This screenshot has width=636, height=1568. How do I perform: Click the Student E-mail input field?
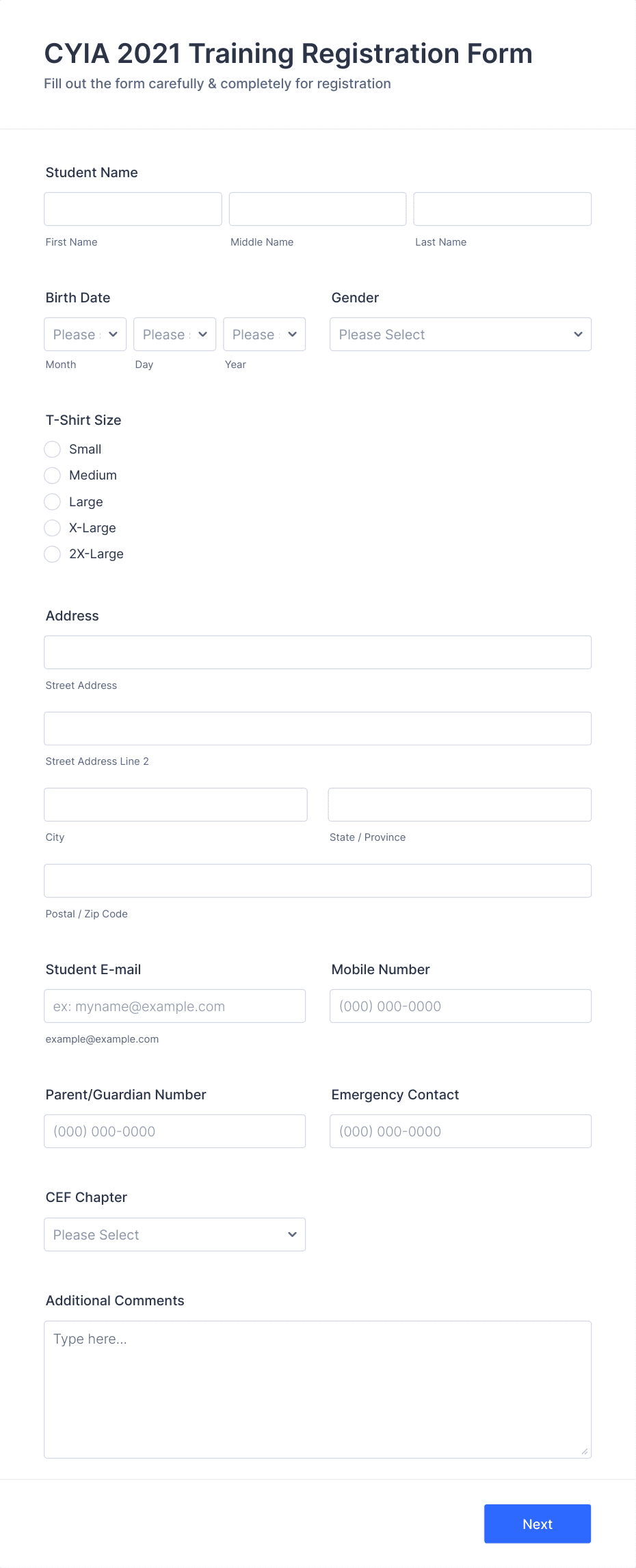(174, 1006)
